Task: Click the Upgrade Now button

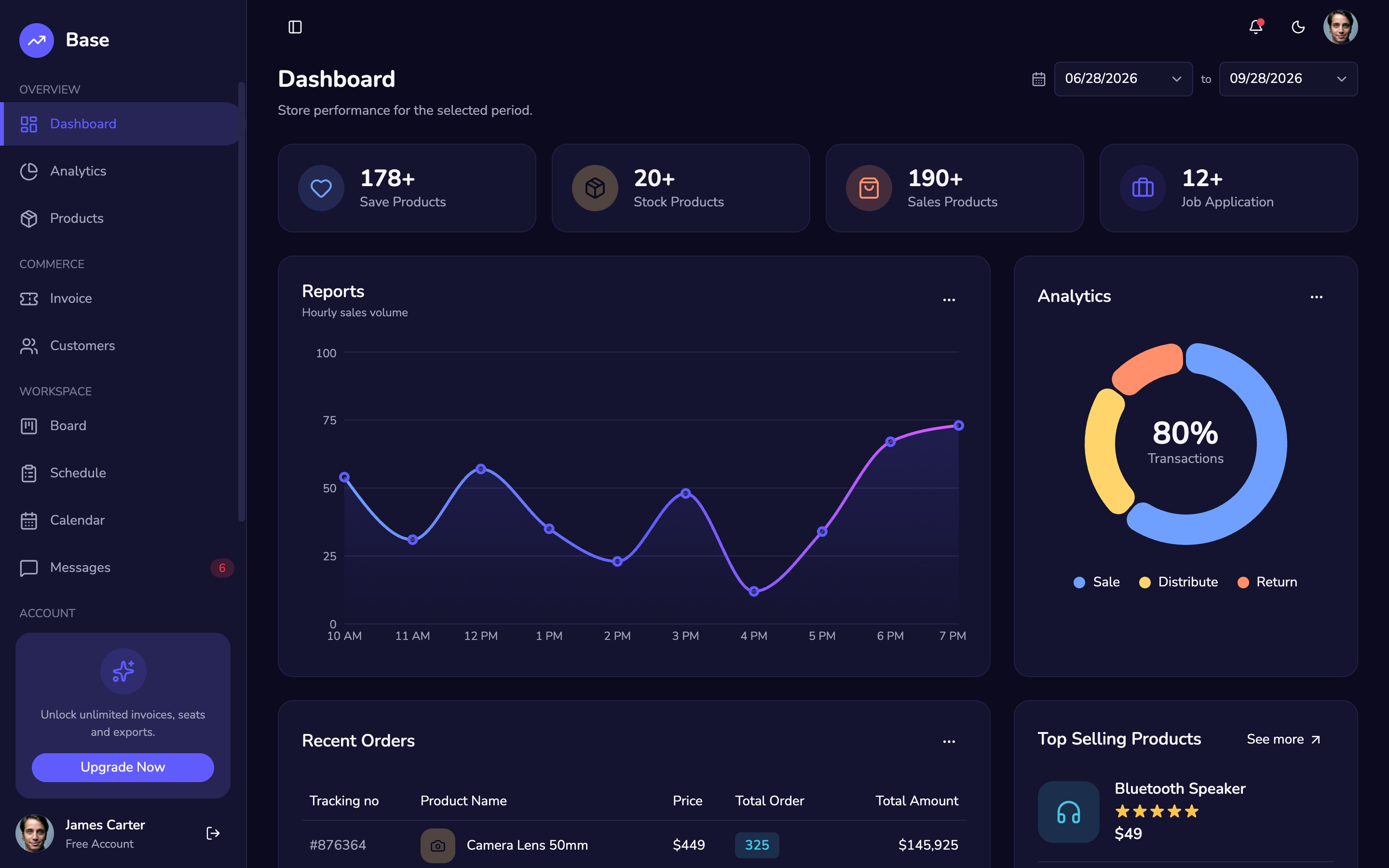Action: 123,768
